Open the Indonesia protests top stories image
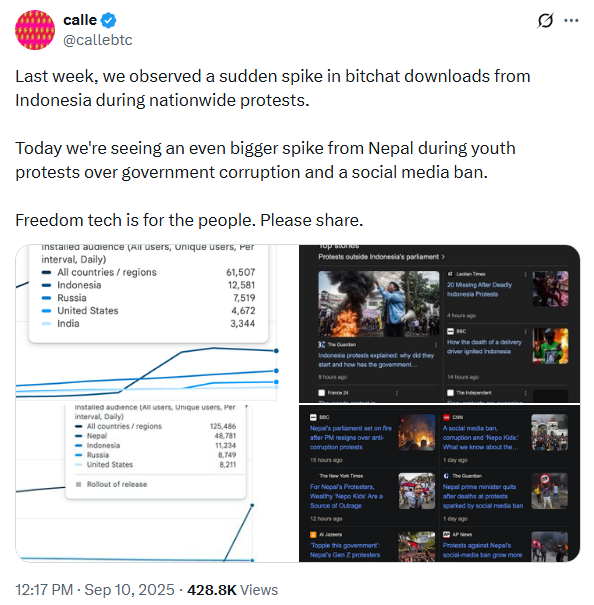This screenshot has width=594, height=605. (440, 324)
